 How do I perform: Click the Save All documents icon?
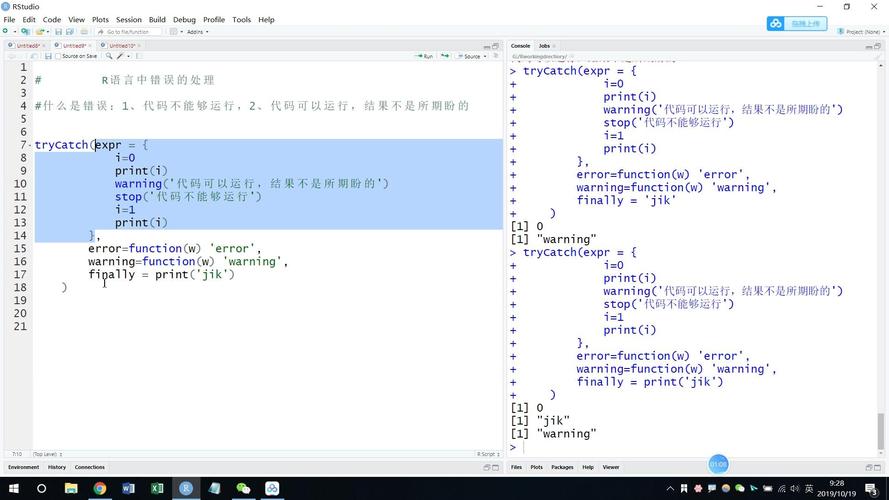click(x=70, y=32)
